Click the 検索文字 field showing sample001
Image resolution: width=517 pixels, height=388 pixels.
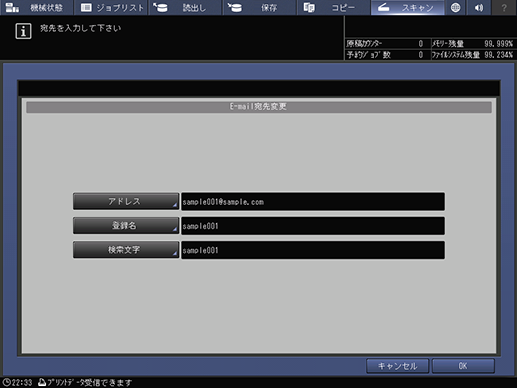[x=313, y=250]
